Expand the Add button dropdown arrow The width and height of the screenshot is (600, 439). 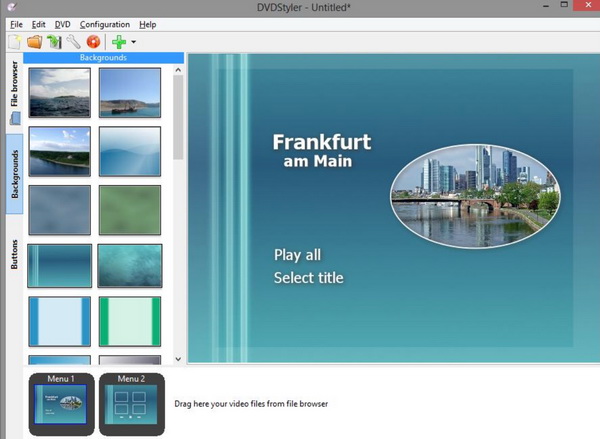(134, 44)
